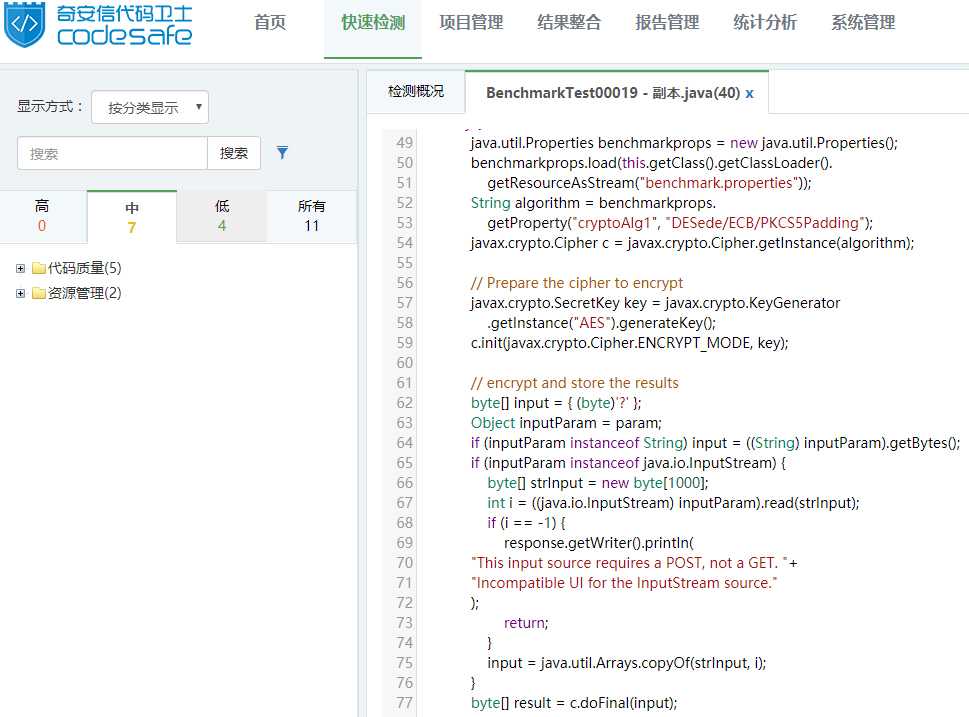Expand the 资源管理(2) tree node
This screenshot has width=969, height=717.
pyautogui.click(x=21, y=293)
